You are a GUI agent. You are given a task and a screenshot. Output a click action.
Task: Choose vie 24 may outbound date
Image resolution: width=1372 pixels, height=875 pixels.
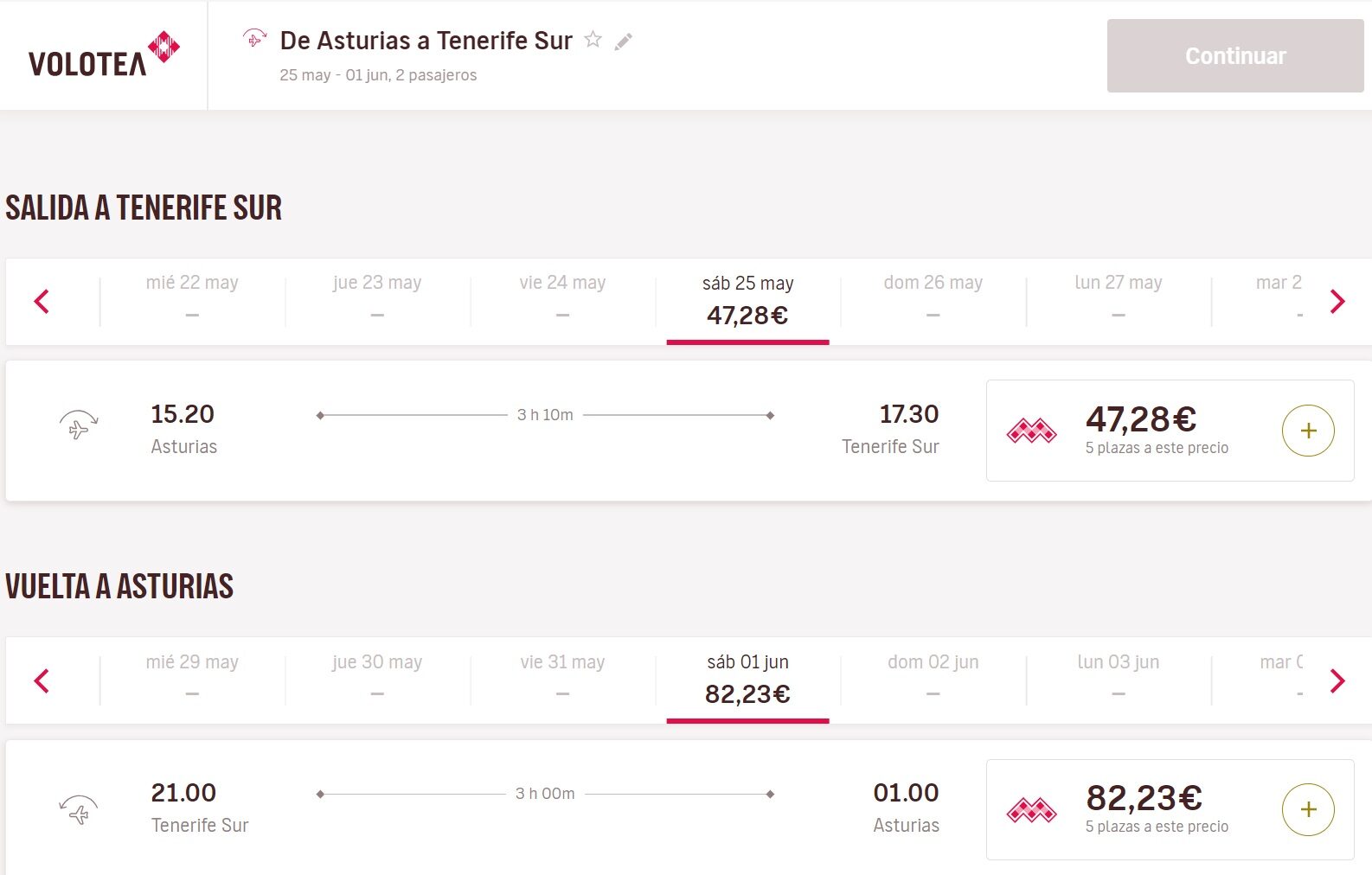click(x=562, y=298)
